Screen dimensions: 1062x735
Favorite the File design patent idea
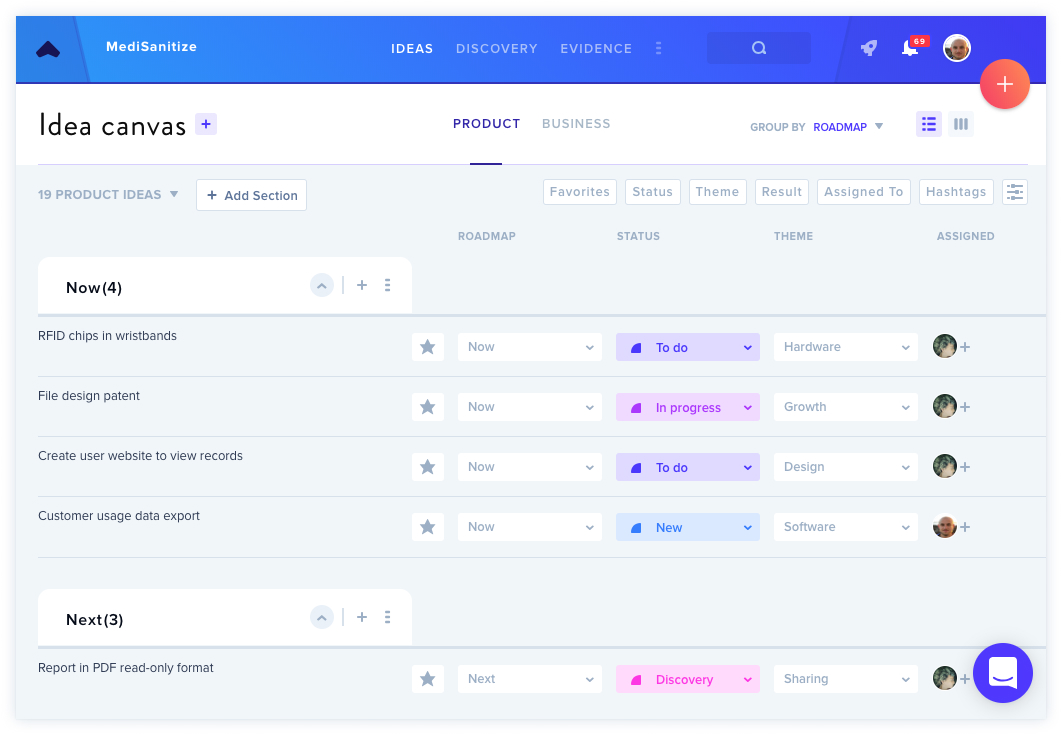click(427, 407)
